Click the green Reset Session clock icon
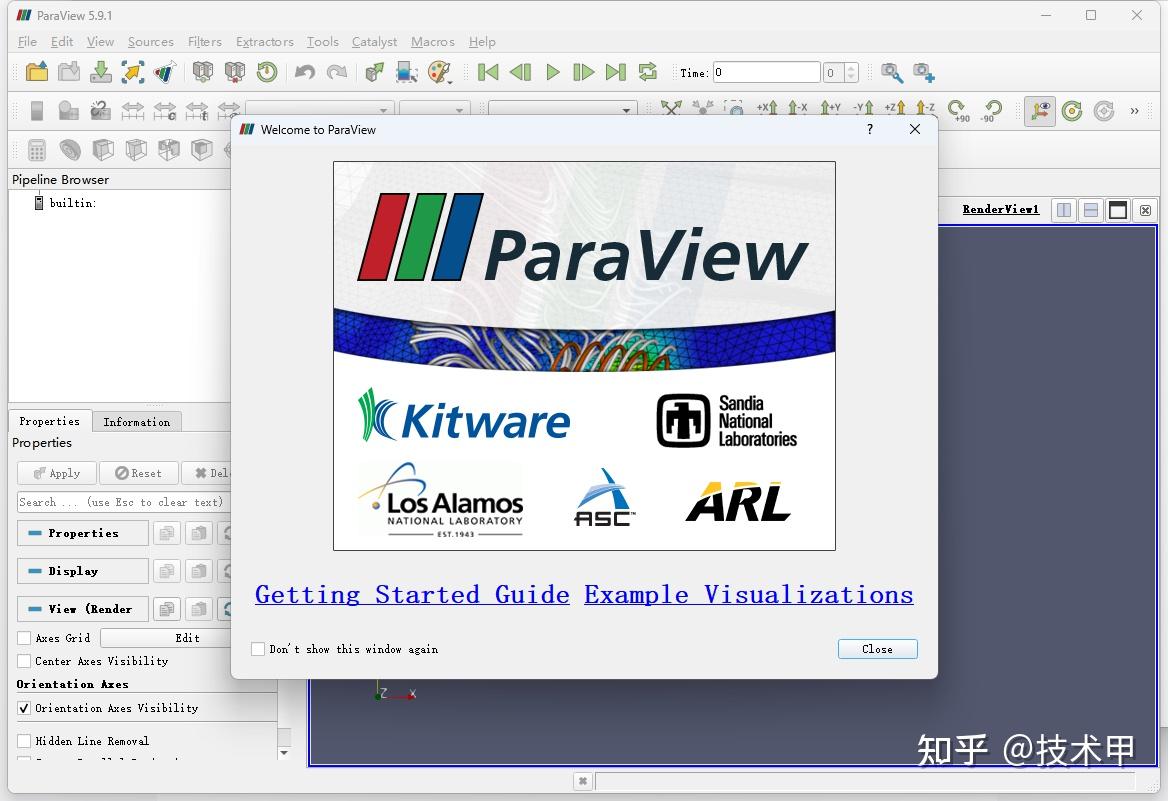 (267, 72)
